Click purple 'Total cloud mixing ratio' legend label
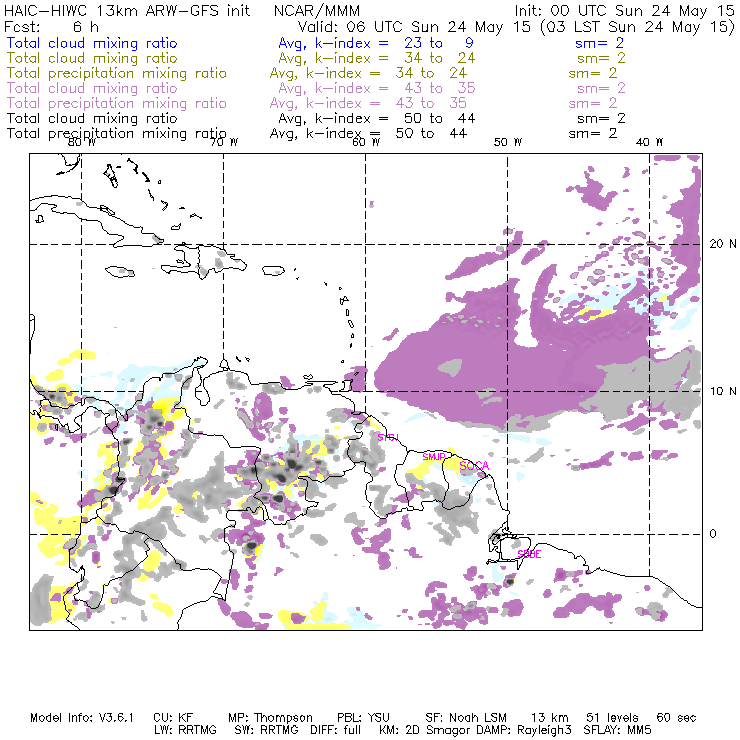 tap(92, 88)
